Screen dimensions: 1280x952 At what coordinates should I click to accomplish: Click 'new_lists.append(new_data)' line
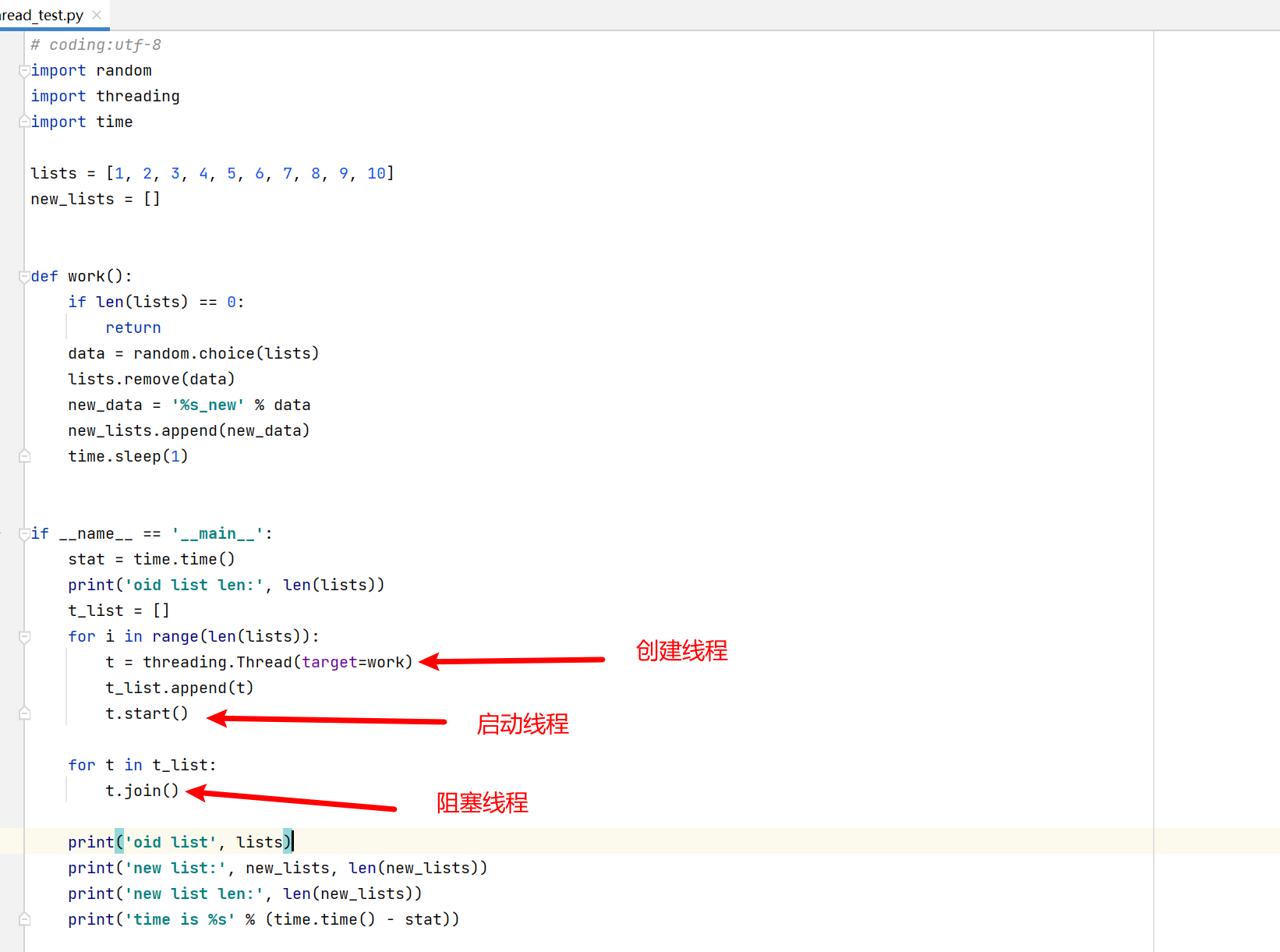[x=189, y=430]
